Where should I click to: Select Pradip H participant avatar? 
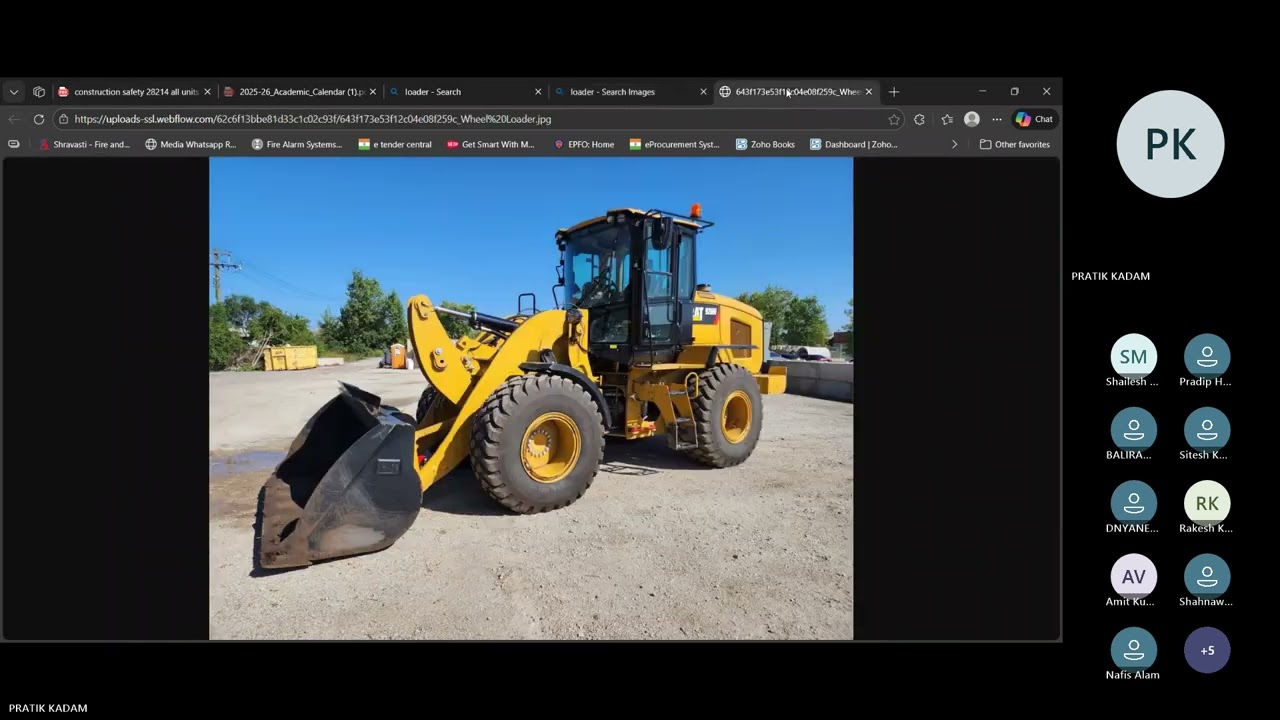(x=1207, y=357)
